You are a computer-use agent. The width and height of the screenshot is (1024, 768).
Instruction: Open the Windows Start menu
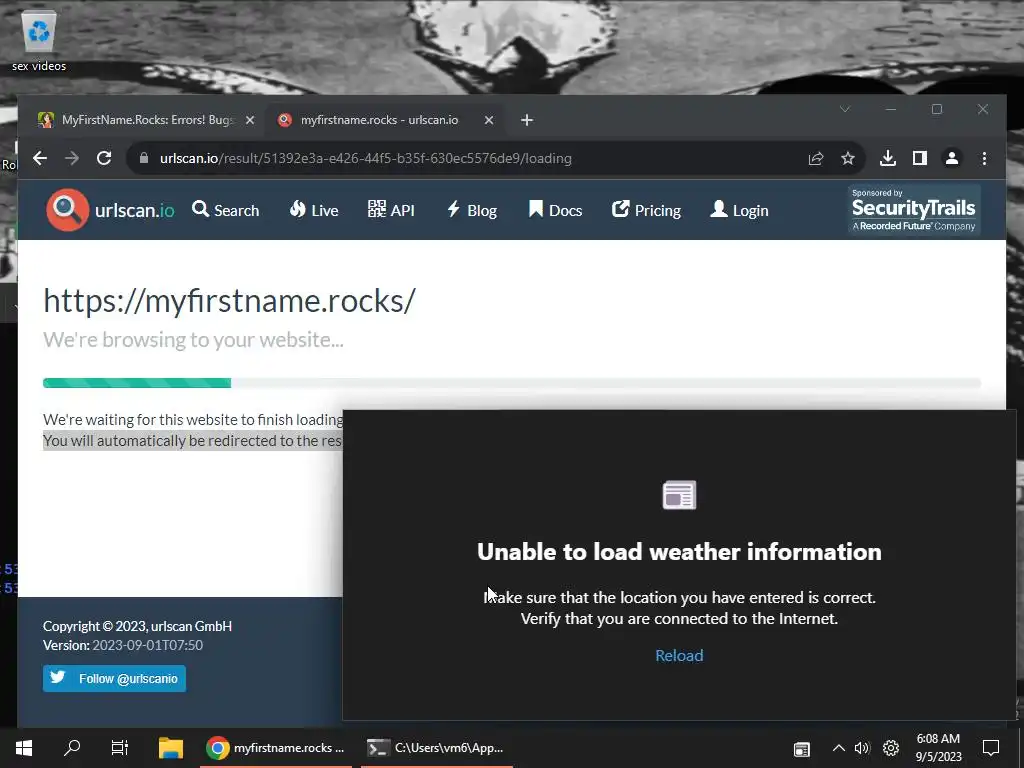(24, 748)
